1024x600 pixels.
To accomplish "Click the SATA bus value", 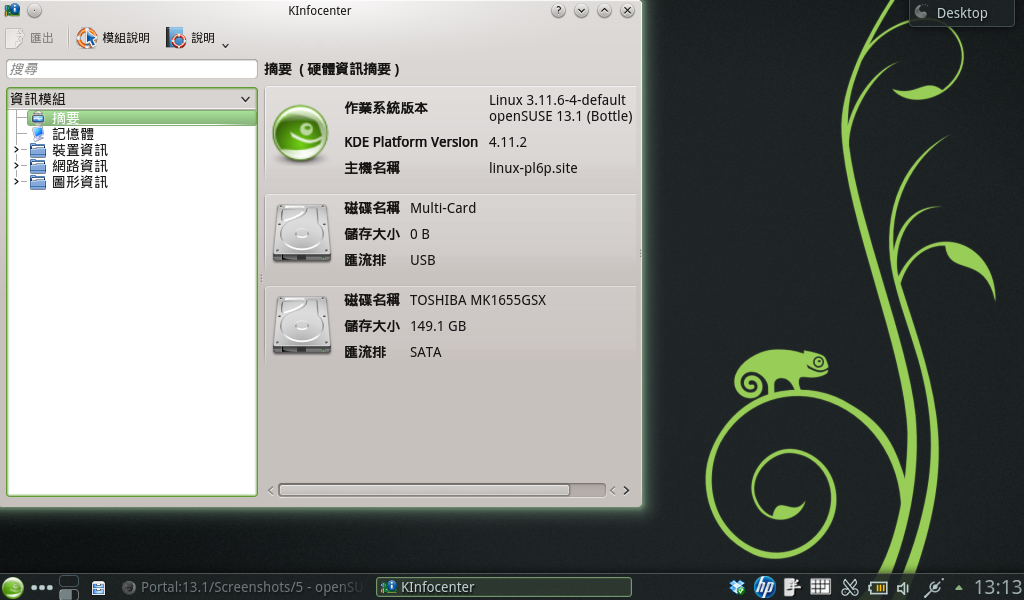I will click(425, 353).
